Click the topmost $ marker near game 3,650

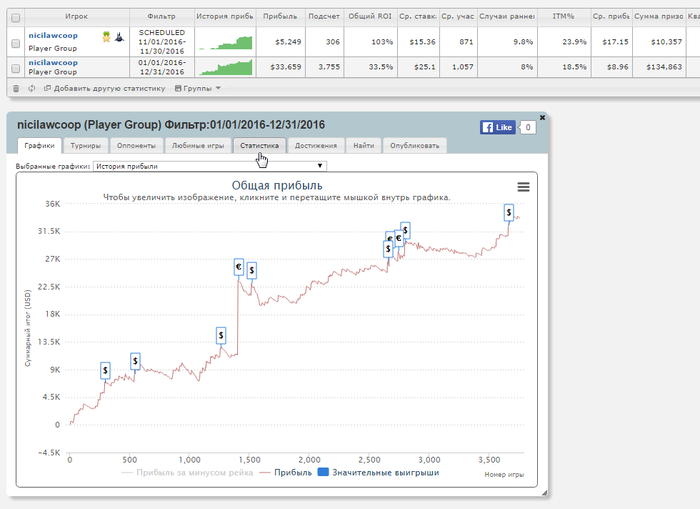point(509,213)
